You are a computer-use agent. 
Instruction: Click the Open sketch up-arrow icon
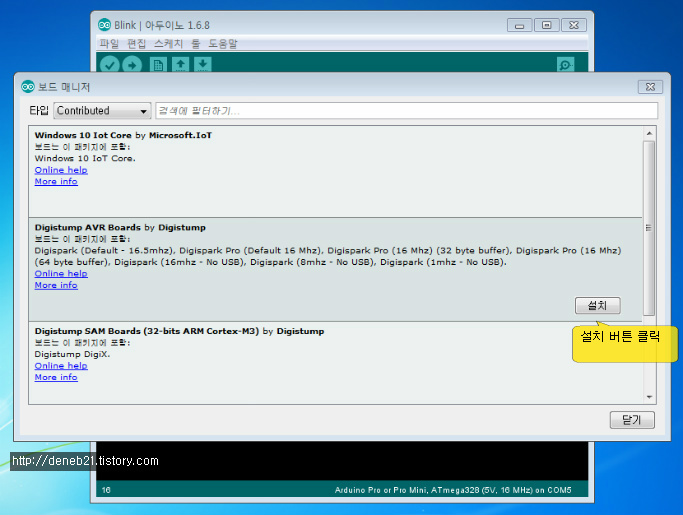coord(181,65)
